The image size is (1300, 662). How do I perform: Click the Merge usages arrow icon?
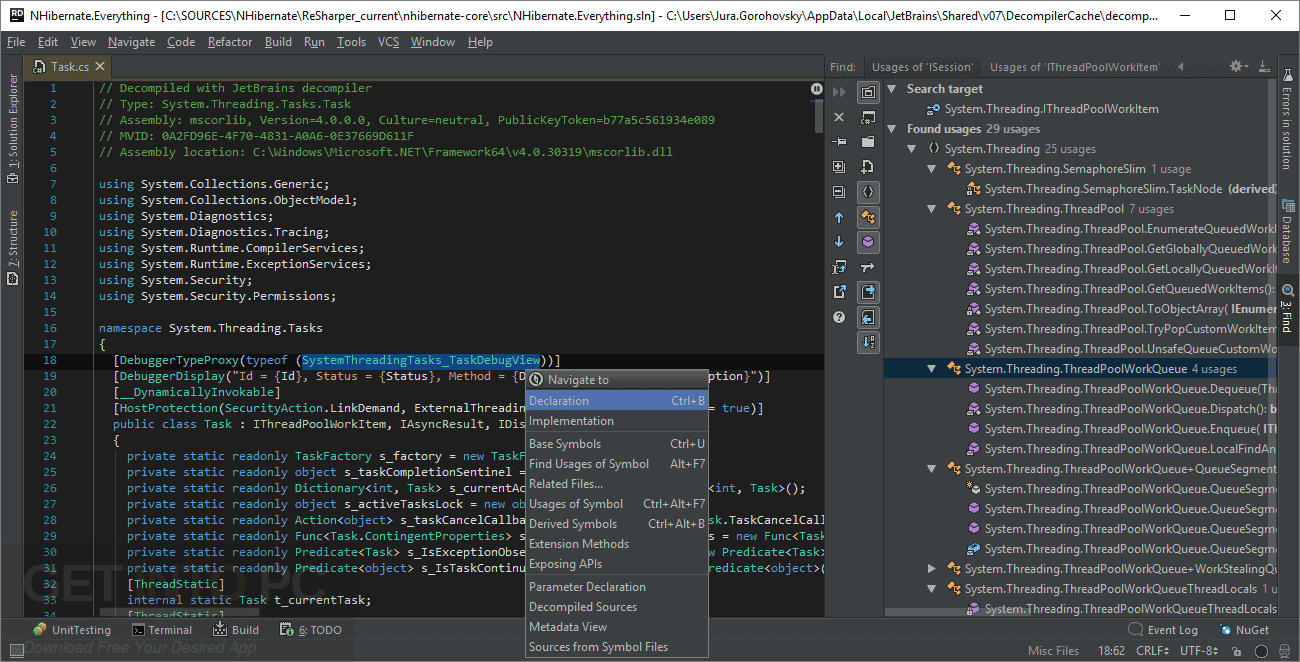point(868,267)
